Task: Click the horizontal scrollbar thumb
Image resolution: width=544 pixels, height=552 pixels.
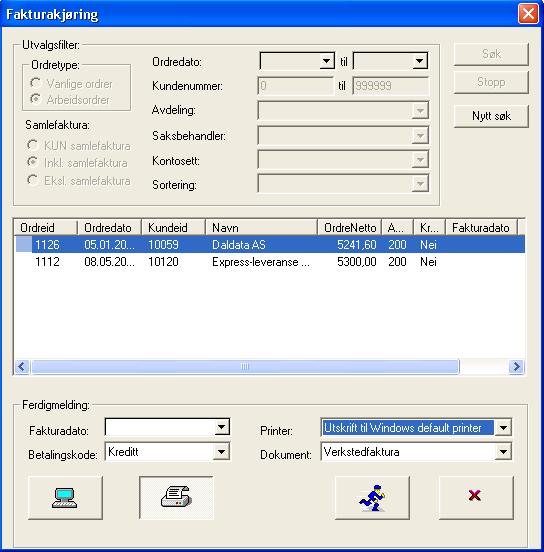Action: (x=245, y=367)
